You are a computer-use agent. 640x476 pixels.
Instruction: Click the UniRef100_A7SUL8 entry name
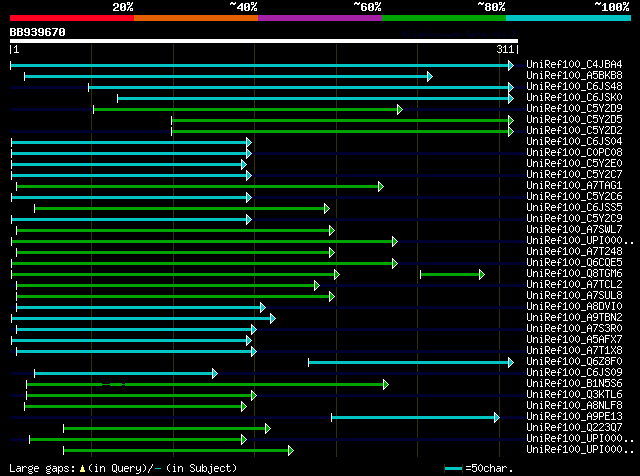[x=574, y=296]
